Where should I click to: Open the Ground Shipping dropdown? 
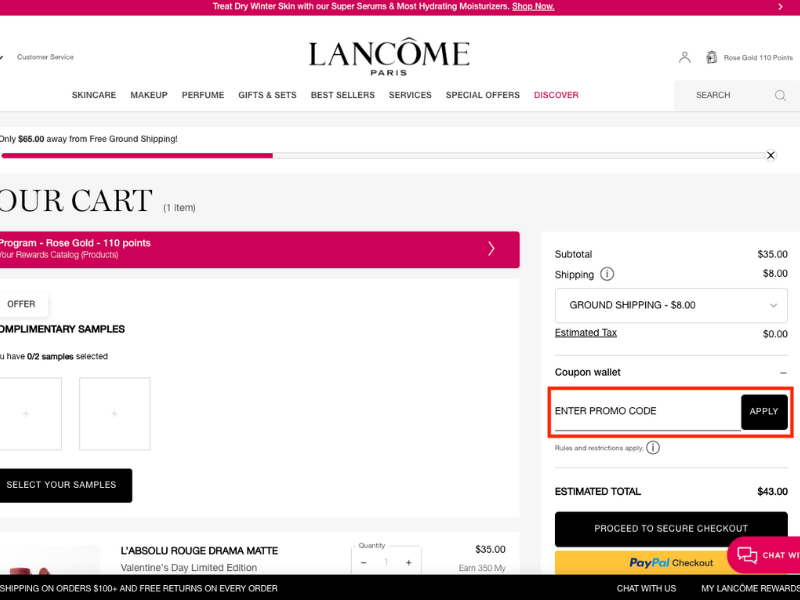point(670,305)
